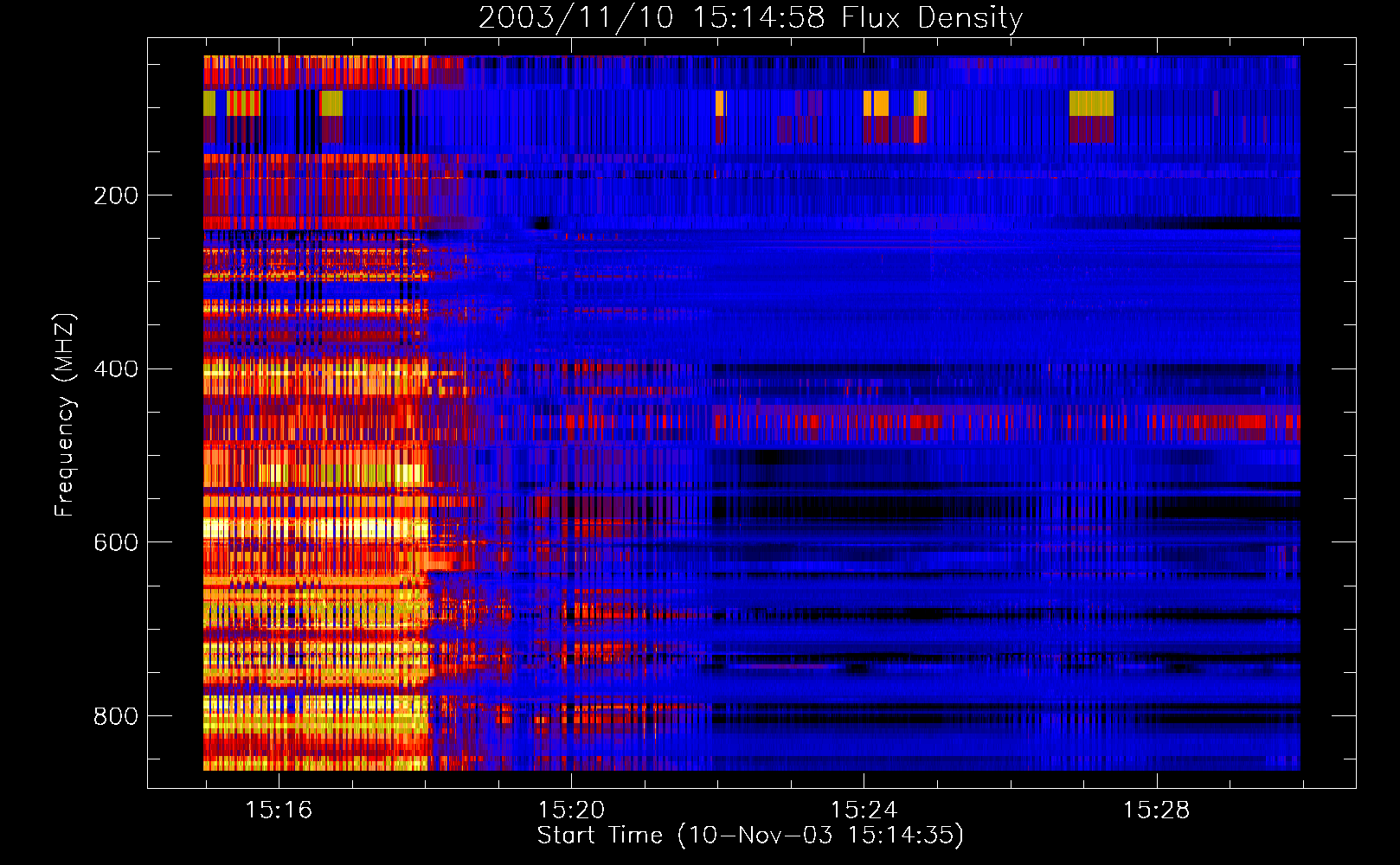This screenshot has width=1400, height=865.
Task: Click the 400 frequency tick label
Action: pyautogui.click(x=116, y=369)
